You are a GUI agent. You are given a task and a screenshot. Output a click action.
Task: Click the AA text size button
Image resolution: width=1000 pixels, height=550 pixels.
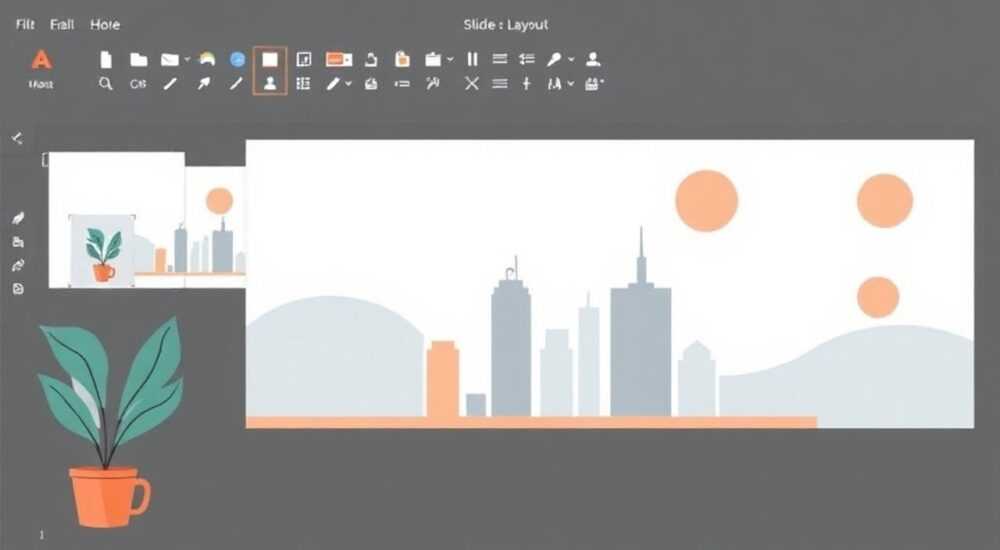[554, 84]
